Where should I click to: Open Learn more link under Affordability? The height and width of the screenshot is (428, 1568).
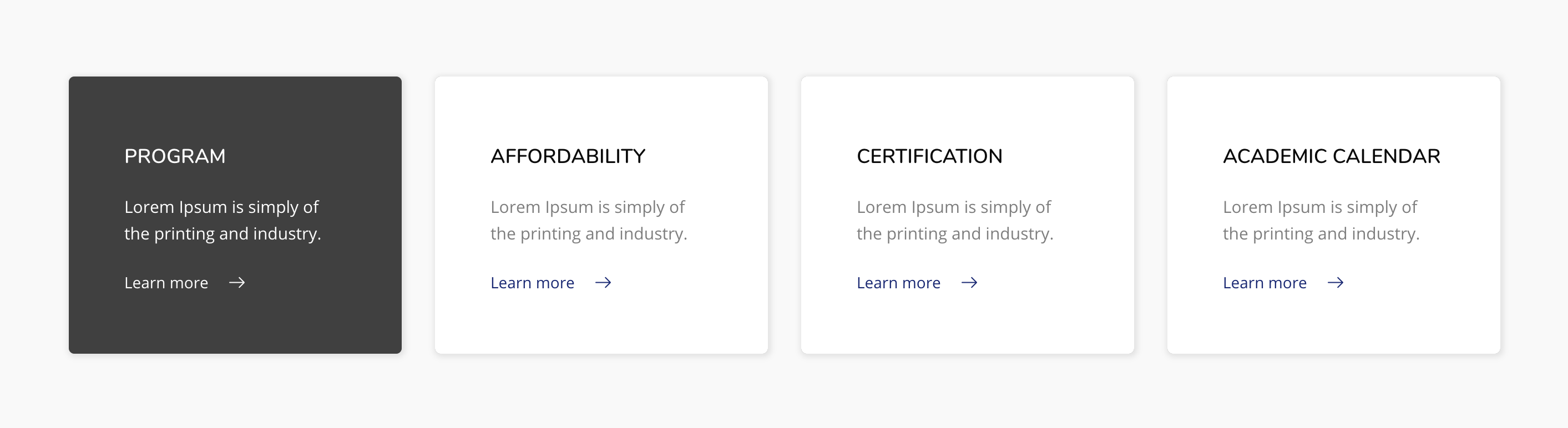[533, 283]
